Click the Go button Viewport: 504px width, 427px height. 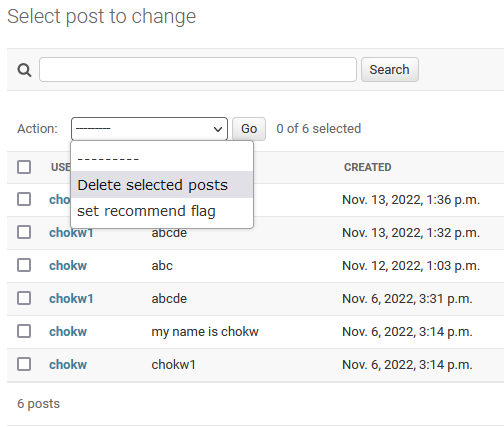click(249, 129)
